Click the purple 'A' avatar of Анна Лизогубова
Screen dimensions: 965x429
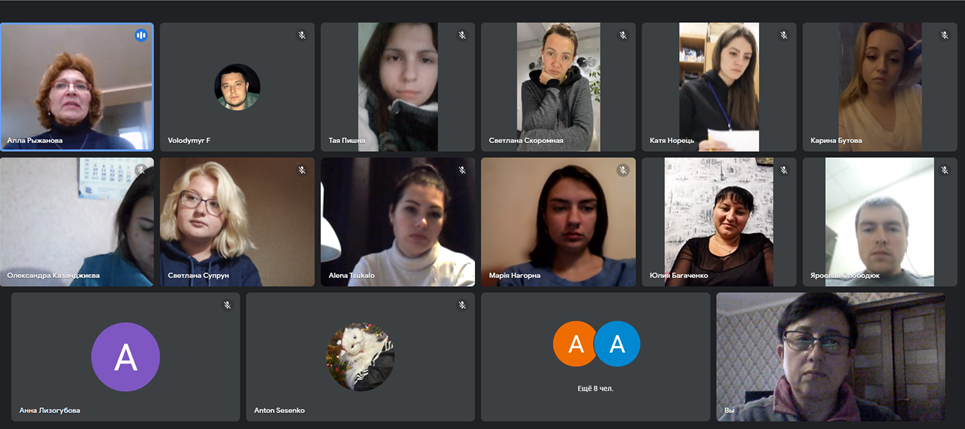tap(126, 357)
